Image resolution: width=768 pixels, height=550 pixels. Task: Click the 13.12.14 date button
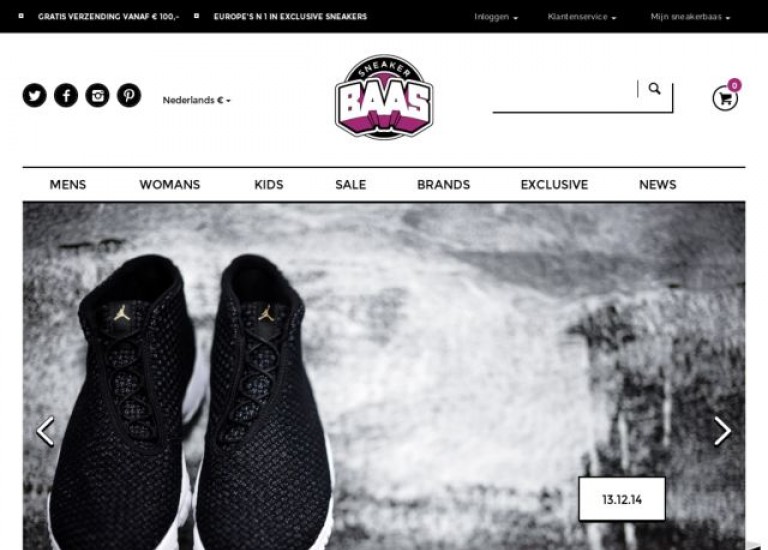tap(622, 499)
